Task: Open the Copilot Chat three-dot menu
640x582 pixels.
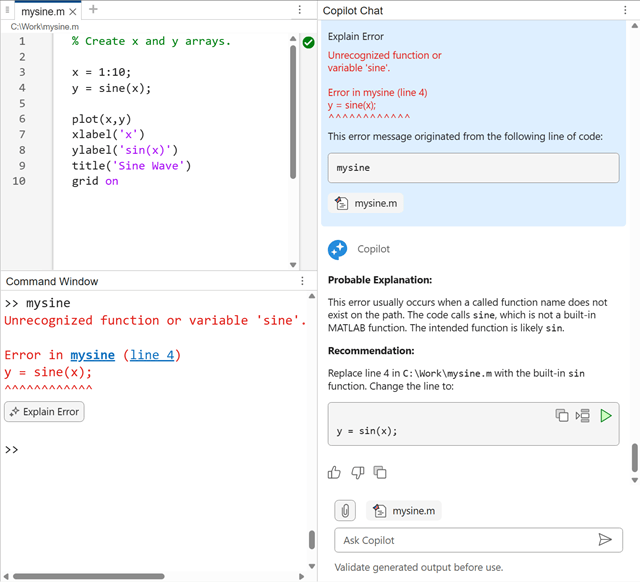Action: pyautogui.click(x=625, y=10)
